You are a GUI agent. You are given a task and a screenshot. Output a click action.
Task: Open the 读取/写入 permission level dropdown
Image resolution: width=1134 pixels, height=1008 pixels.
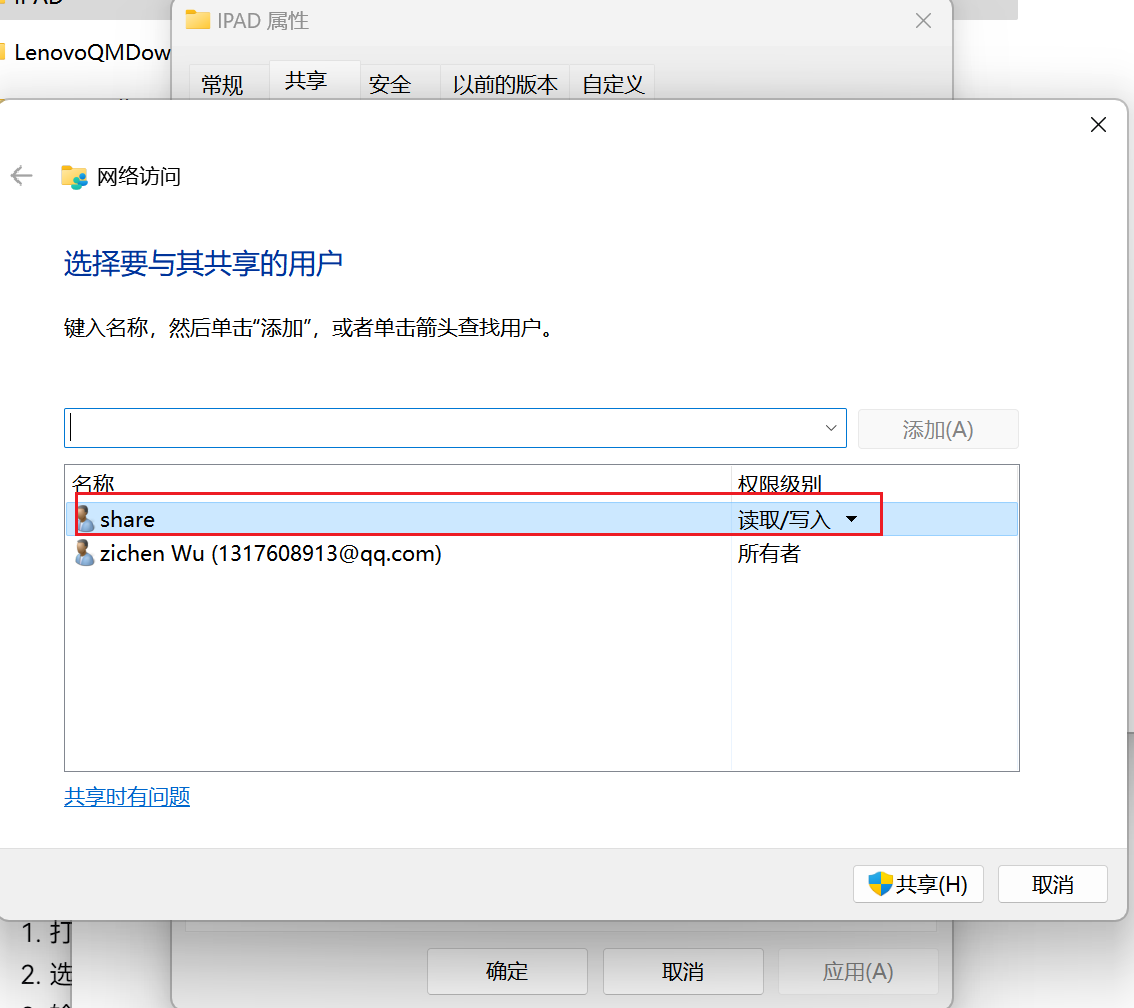(x=852, y=519)
